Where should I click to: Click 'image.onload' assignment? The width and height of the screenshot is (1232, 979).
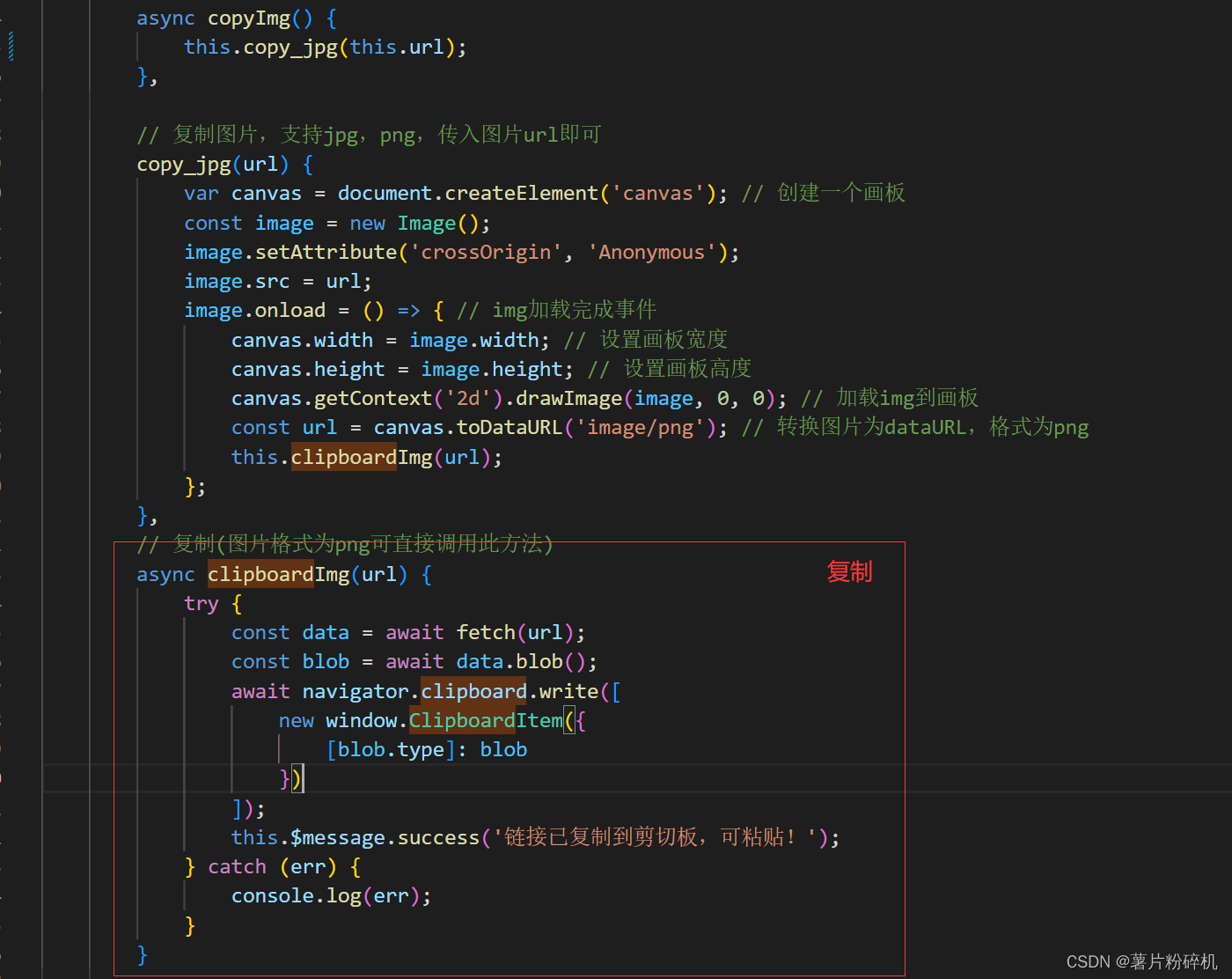(x=255, y=311)
